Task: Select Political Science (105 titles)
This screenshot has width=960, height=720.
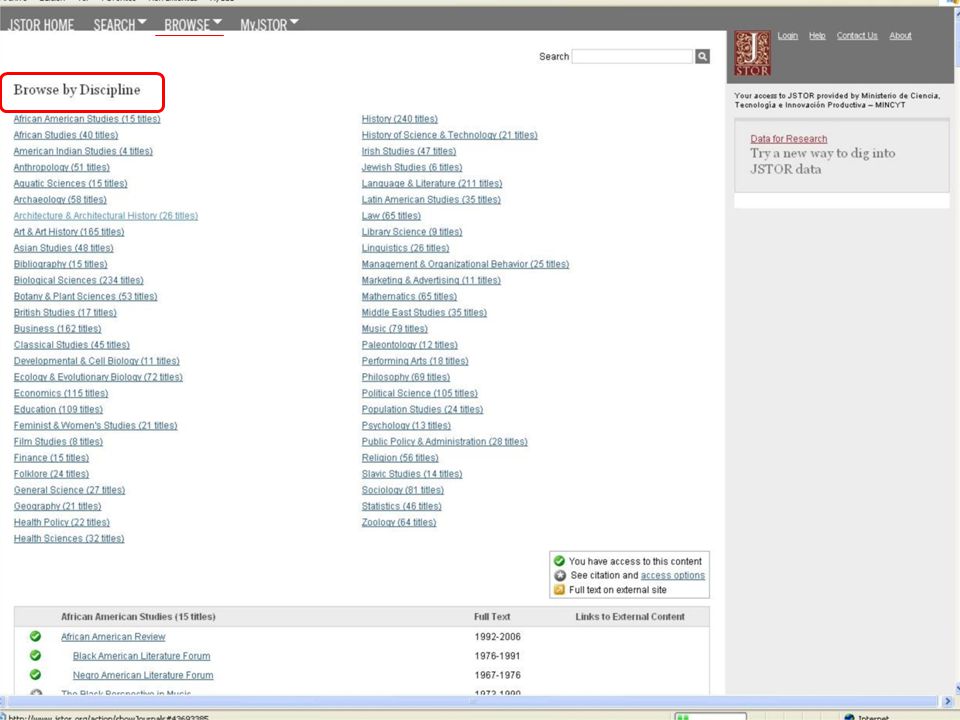Action: pyautogui.click(x=419, y=393)
